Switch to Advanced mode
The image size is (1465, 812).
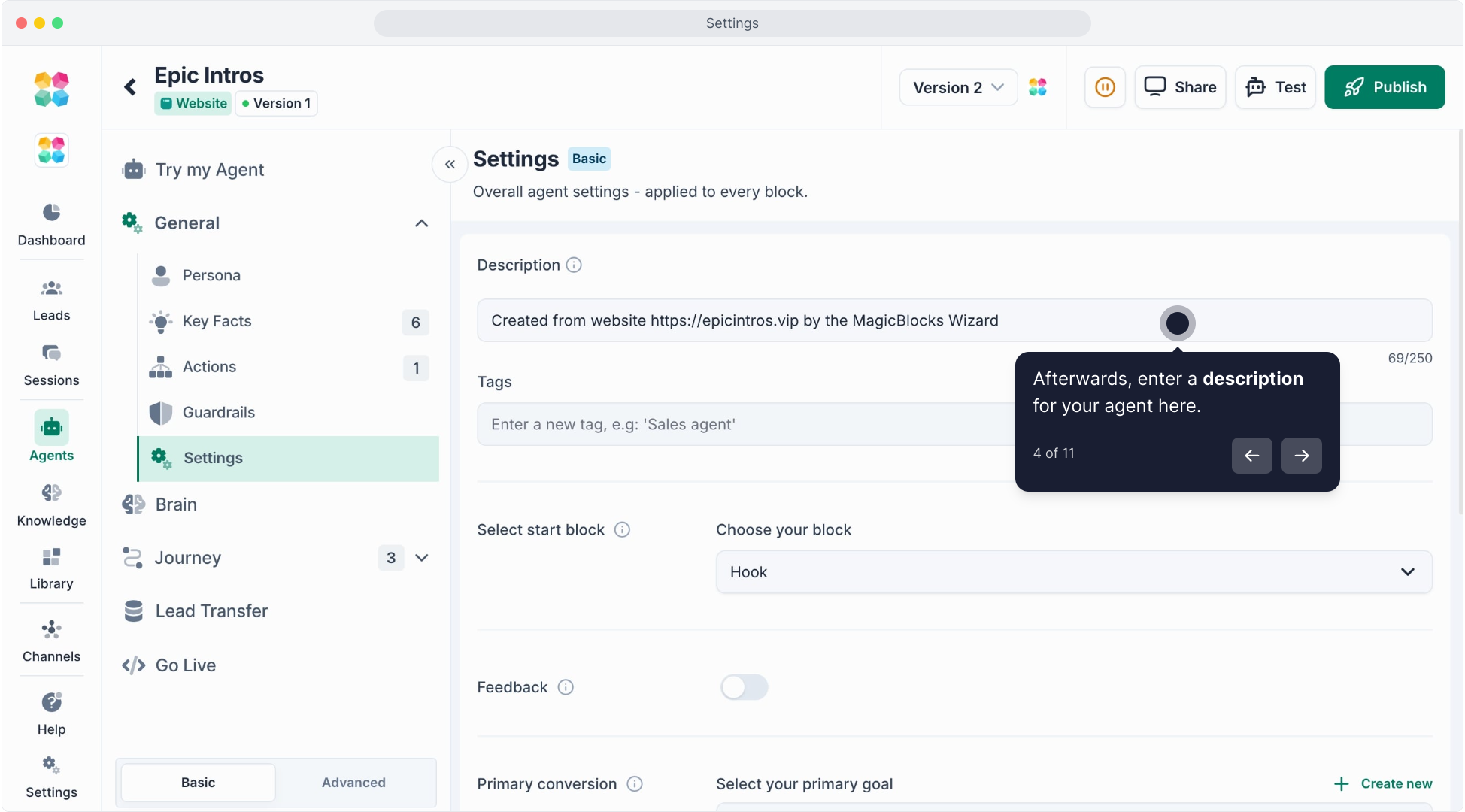point(353,783)
